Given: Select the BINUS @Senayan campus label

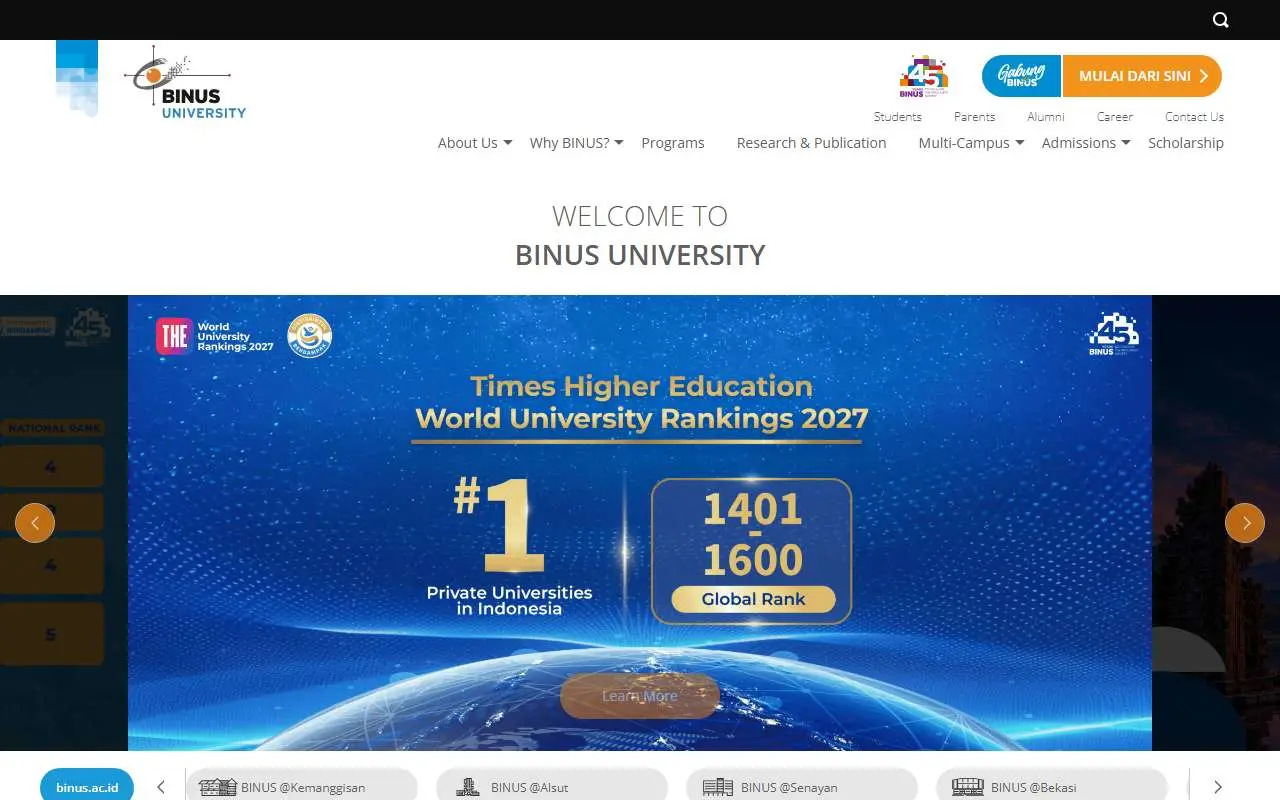Looking at the screenshot, I should 789,787.
